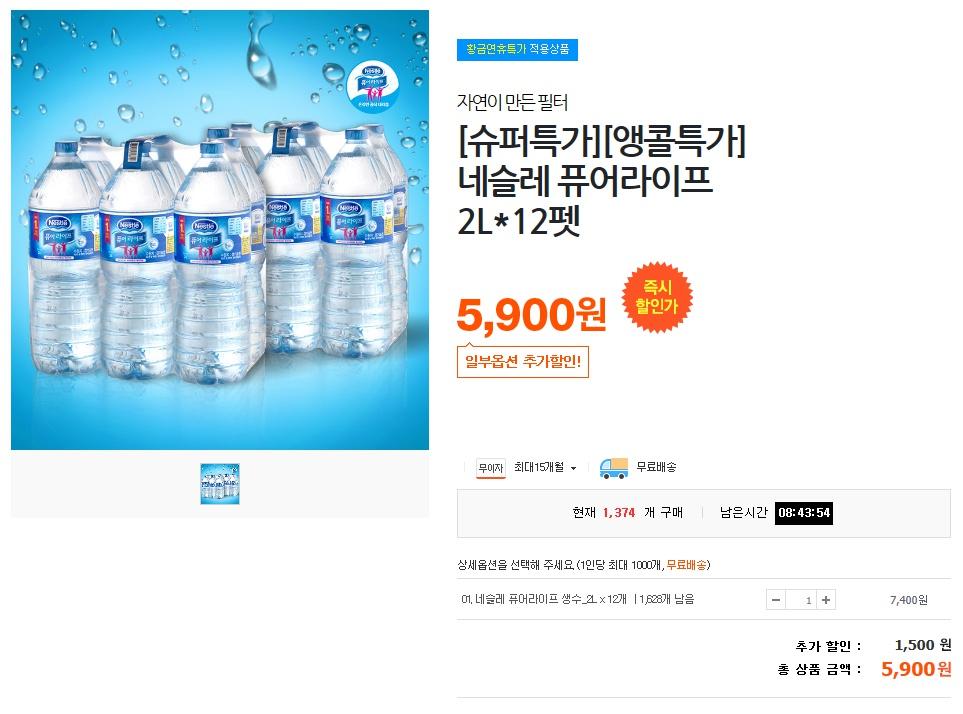963x714 pixels.
Task: Click the main water bottles product image
Action: coord(220,230)
